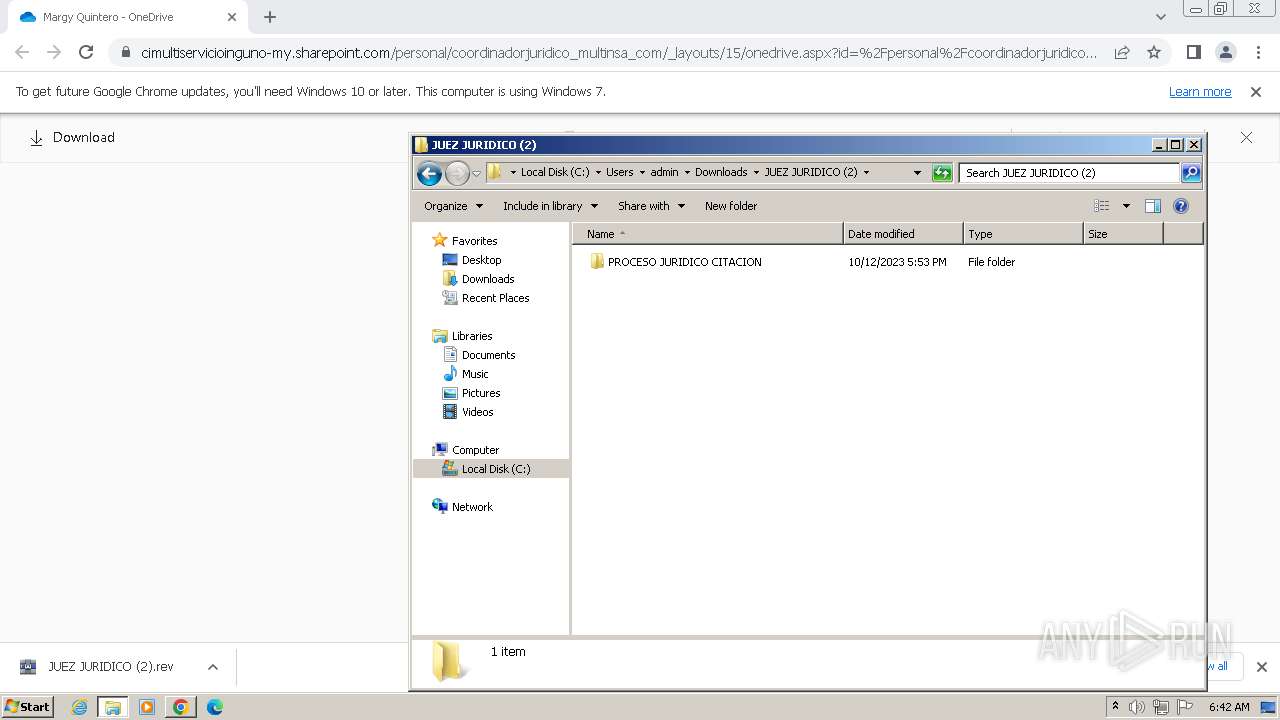Open the Organize menu

click(x=453, y=206)
